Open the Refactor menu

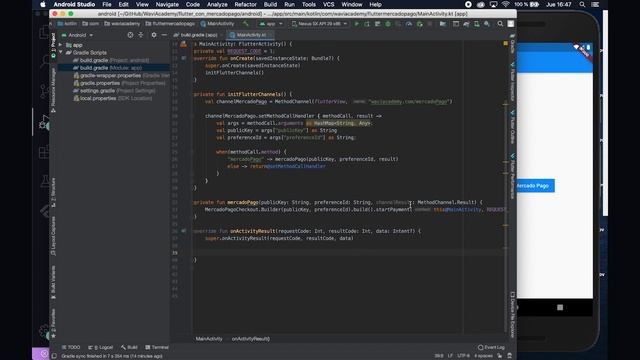pos(245,4)
